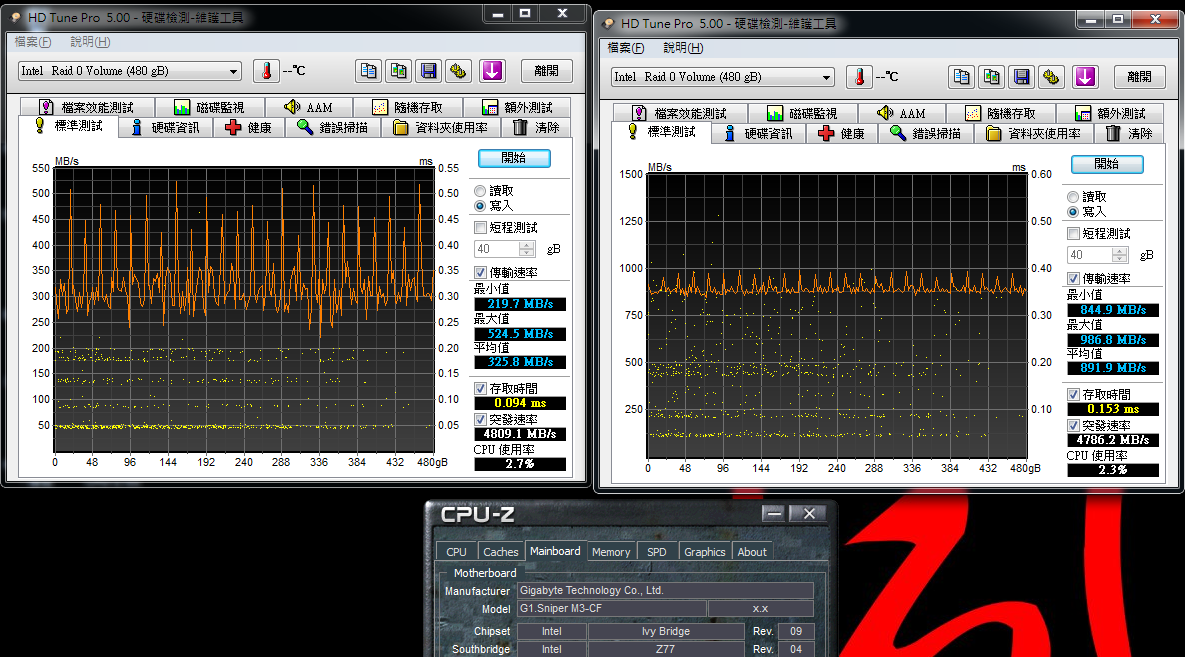
Task: Open 資料夾使用率 folder usage tab in left window
Action: [441, 128]
